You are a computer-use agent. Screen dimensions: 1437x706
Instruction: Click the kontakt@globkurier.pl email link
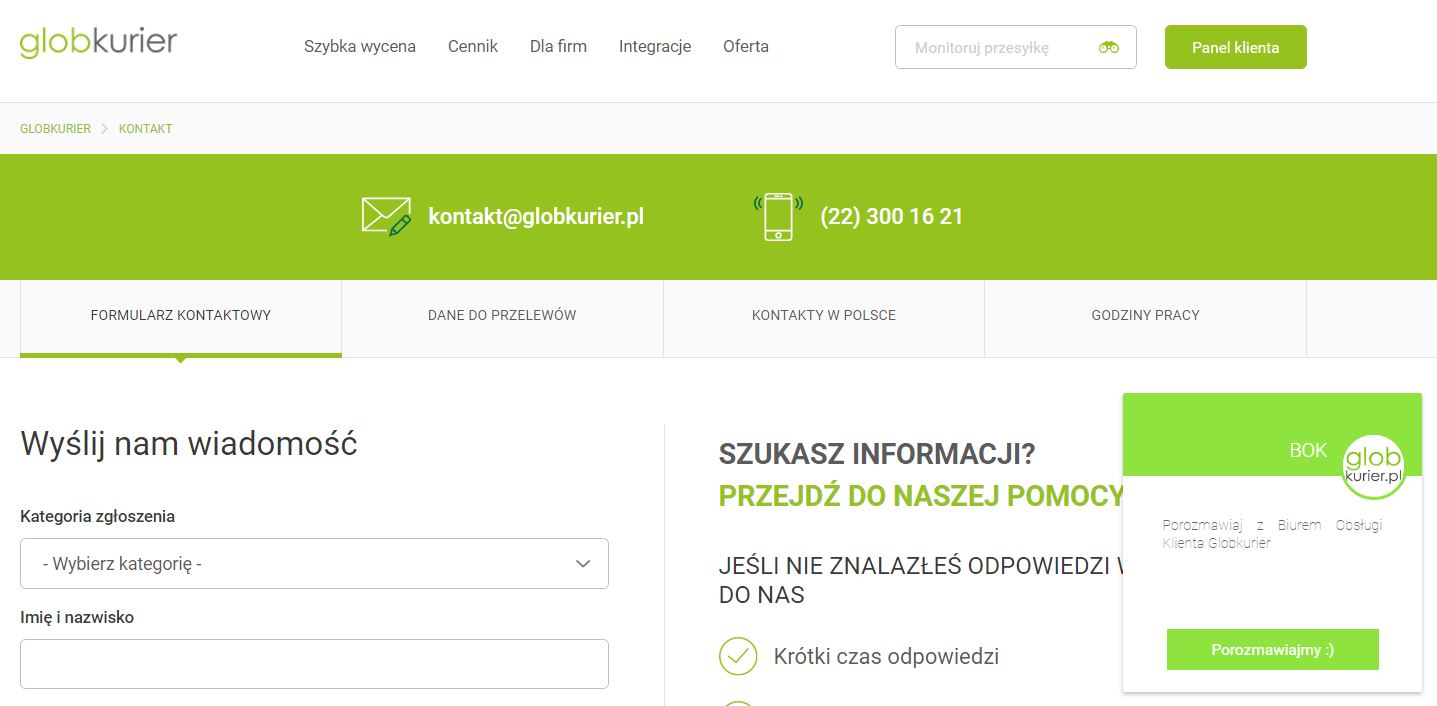pyautogui.click(x=536, y=216)
